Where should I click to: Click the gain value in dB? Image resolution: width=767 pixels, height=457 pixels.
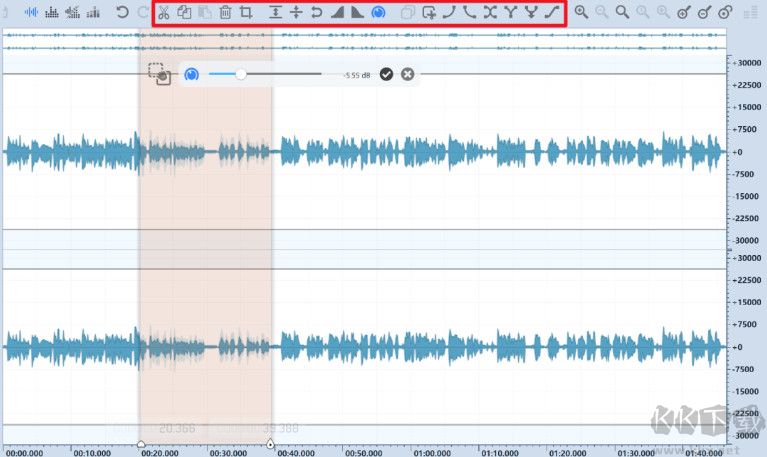pos(357,75)
